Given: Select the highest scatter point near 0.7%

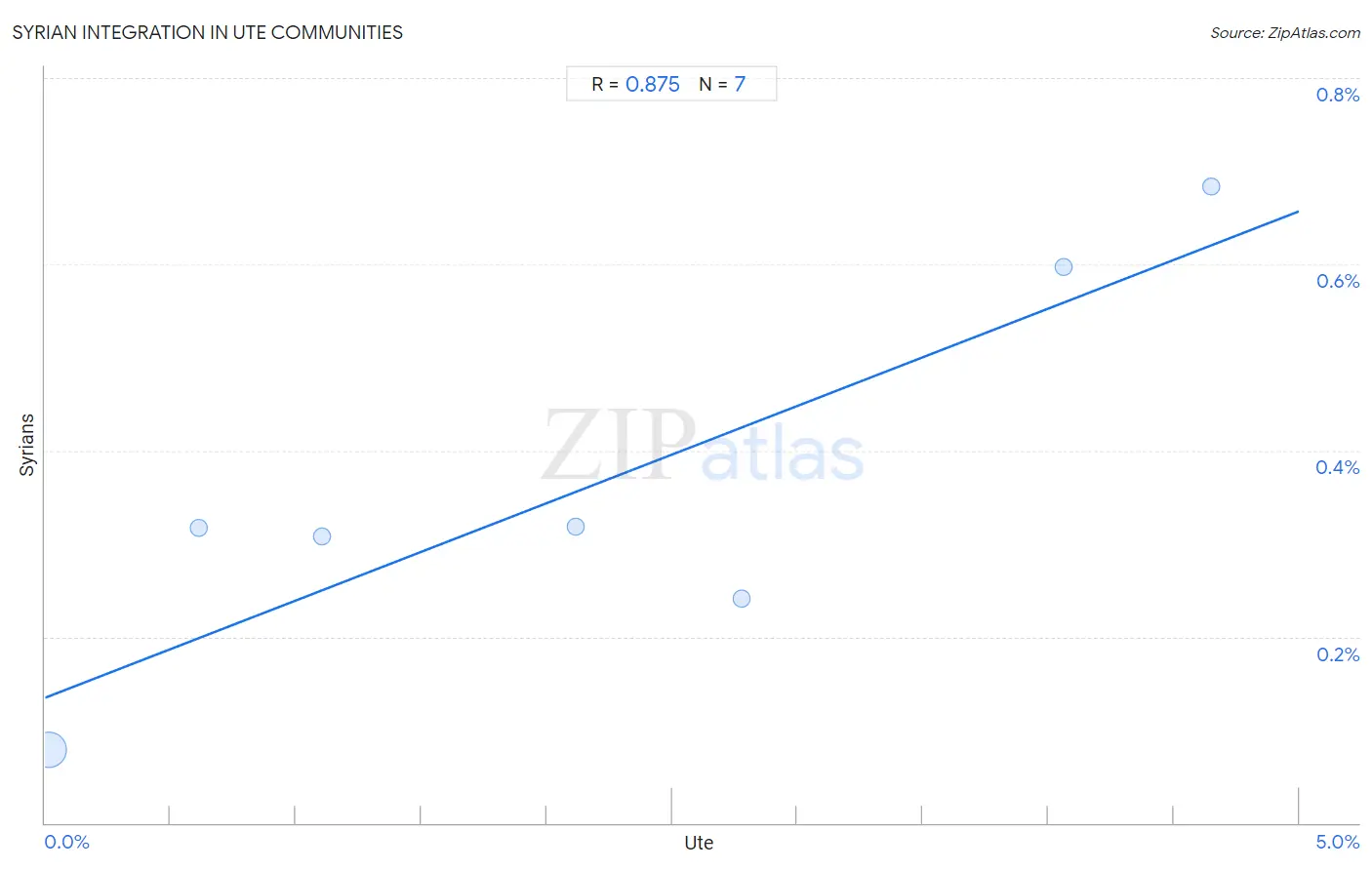Looking at the screenshot, I should coord(1211,186).
